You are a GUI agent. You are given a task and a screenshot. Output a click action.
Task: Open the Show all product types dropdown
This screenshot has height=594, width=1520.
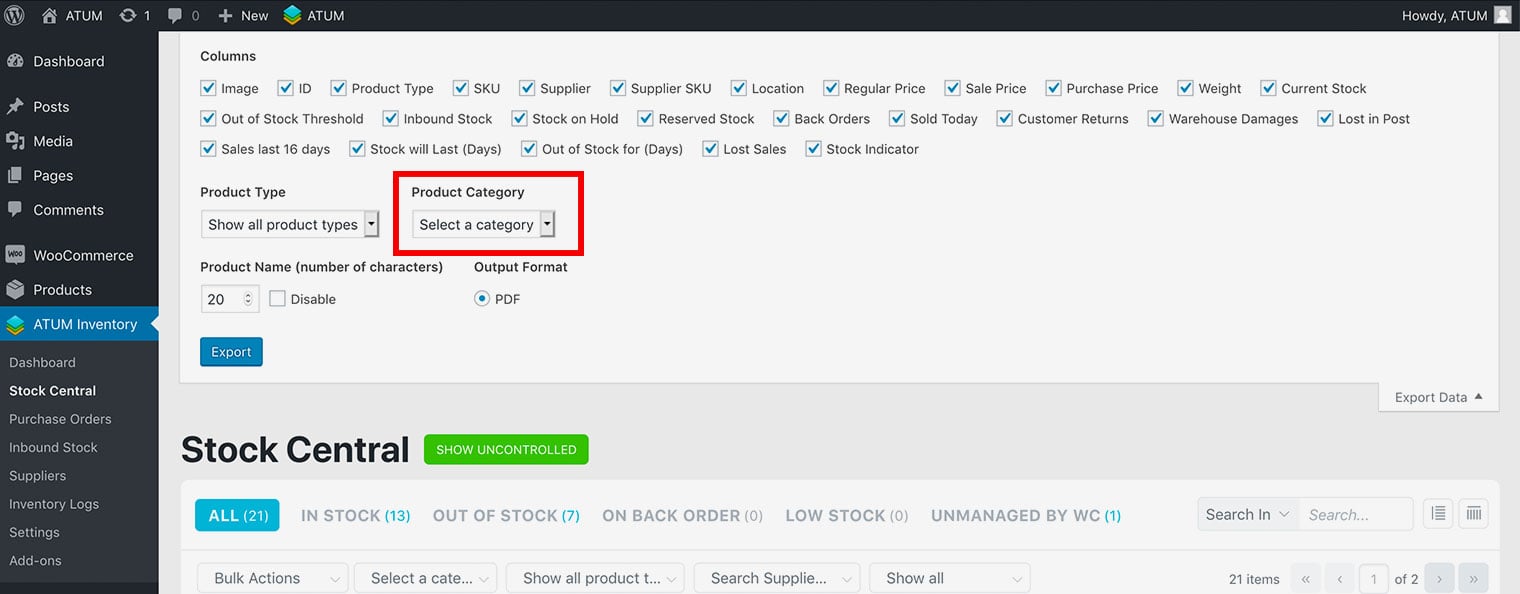coord(289,224)
